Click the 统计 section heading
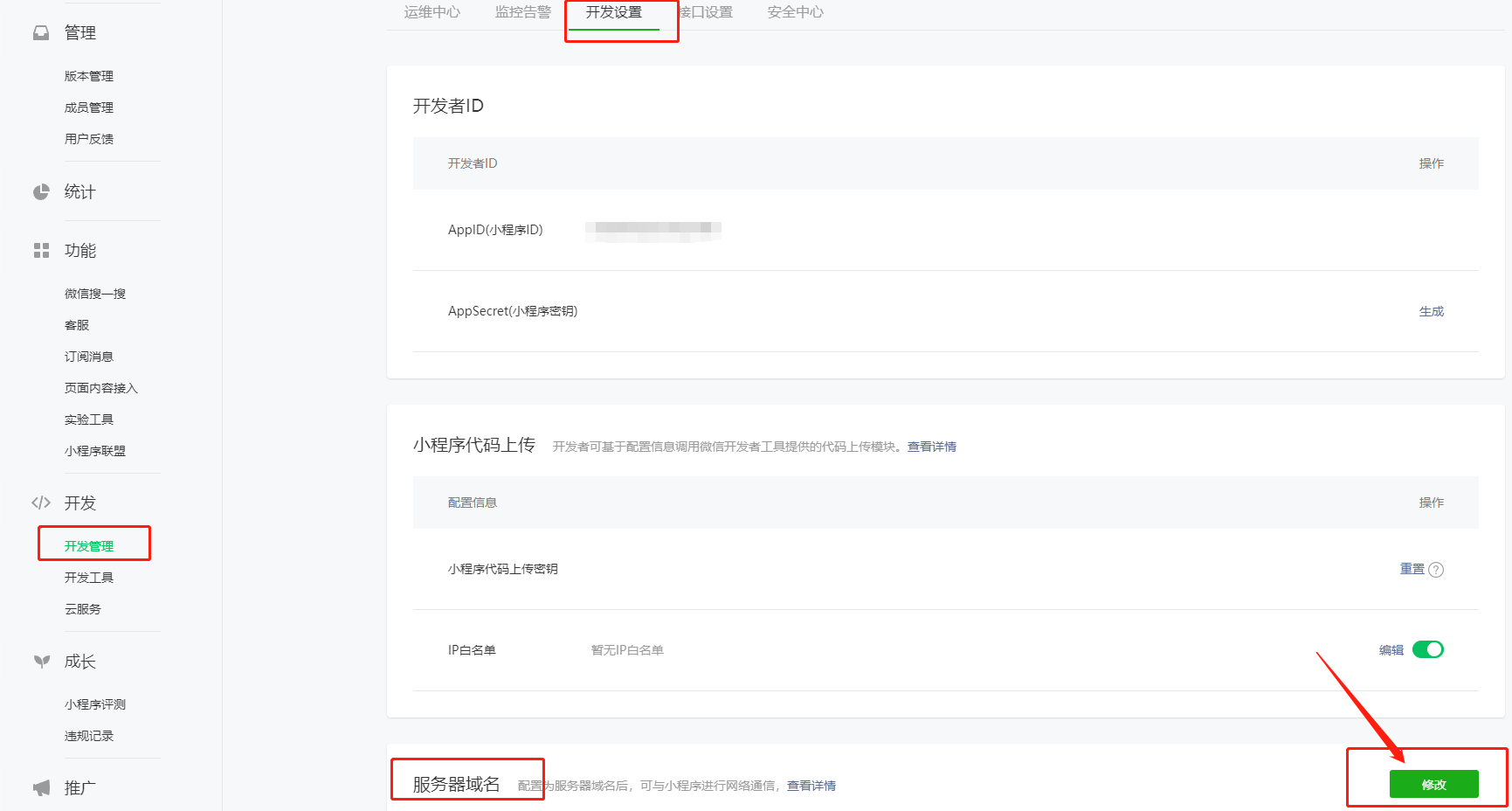Screen dimensions: 1512x811 pos(80,191)
